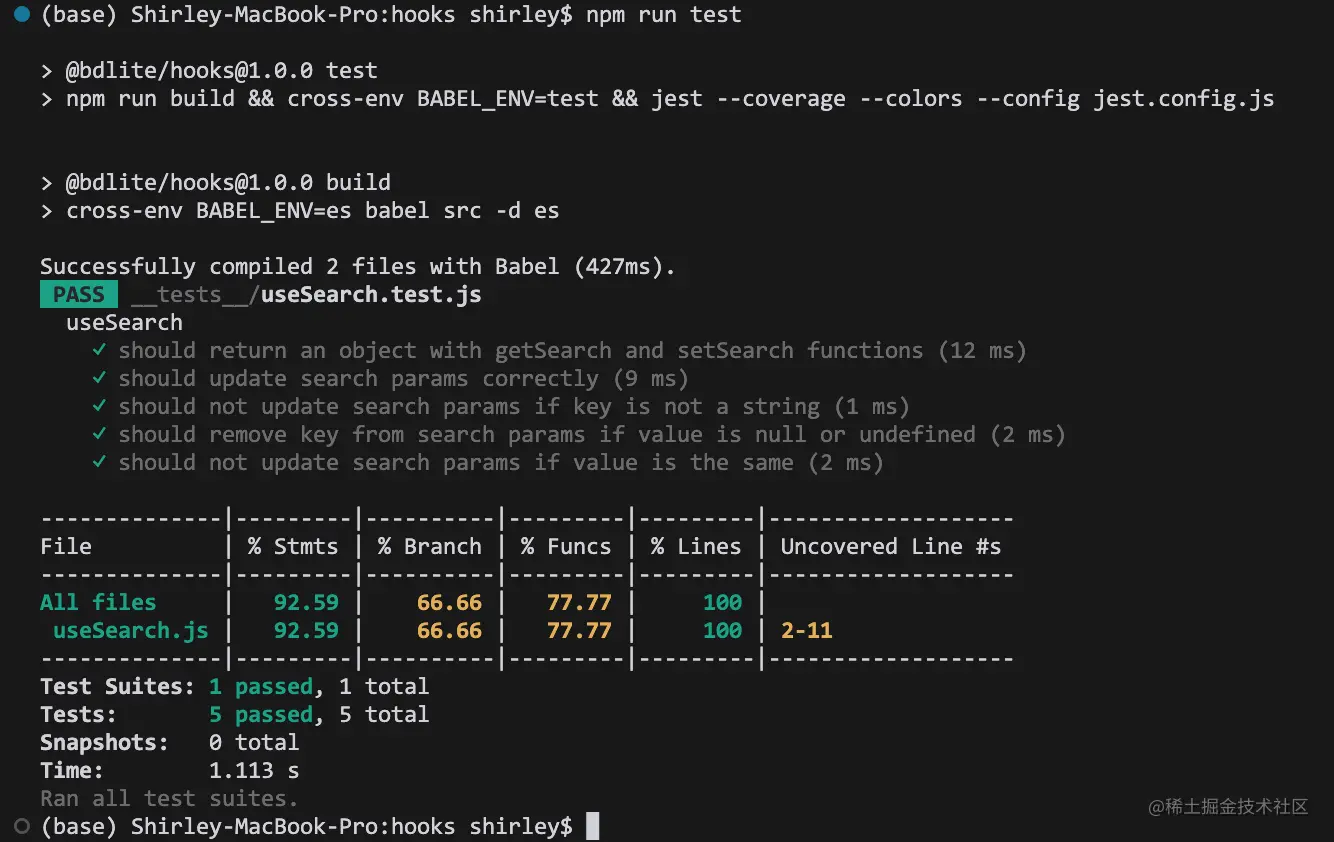The width and height of the screenshot is (1334, 842).
Task: Click the blue filled command status dot
Action: pos(21,15)
